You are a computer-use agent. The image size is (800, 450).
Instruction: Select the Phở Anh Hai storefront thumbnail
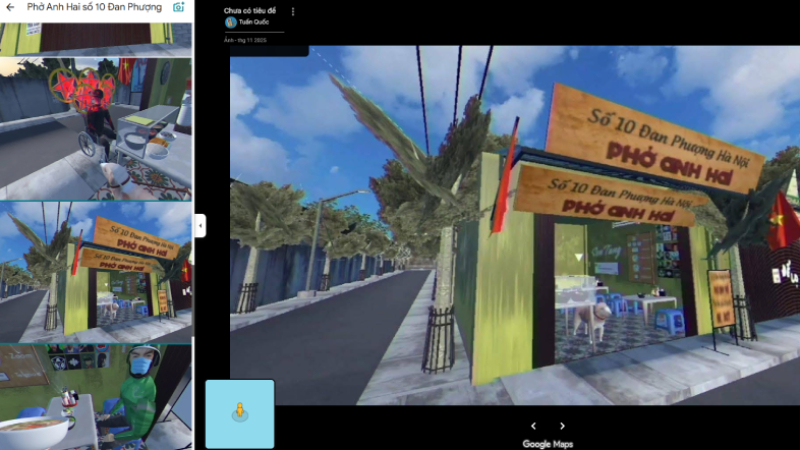95,271
